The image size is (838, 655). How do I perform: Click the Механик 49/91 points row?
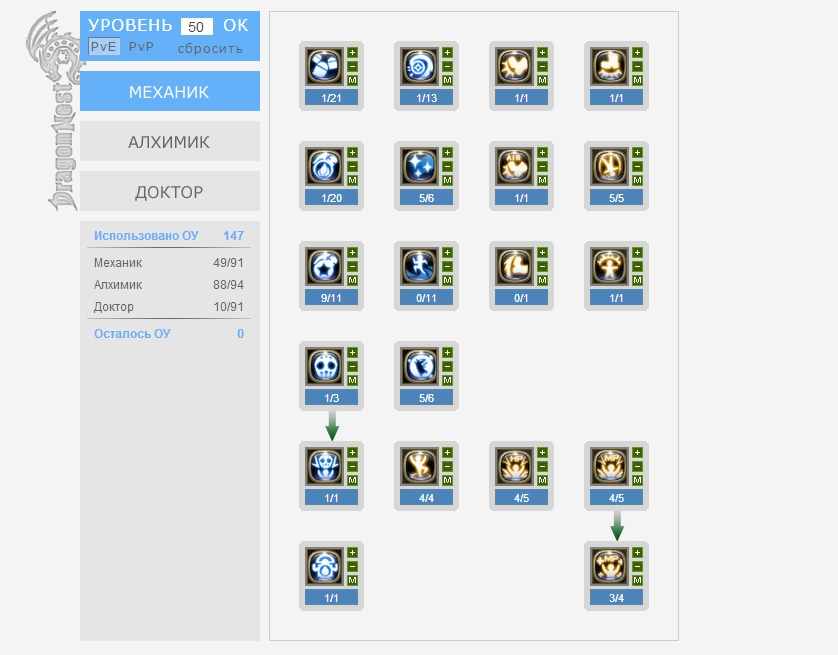tap(169, 263)
